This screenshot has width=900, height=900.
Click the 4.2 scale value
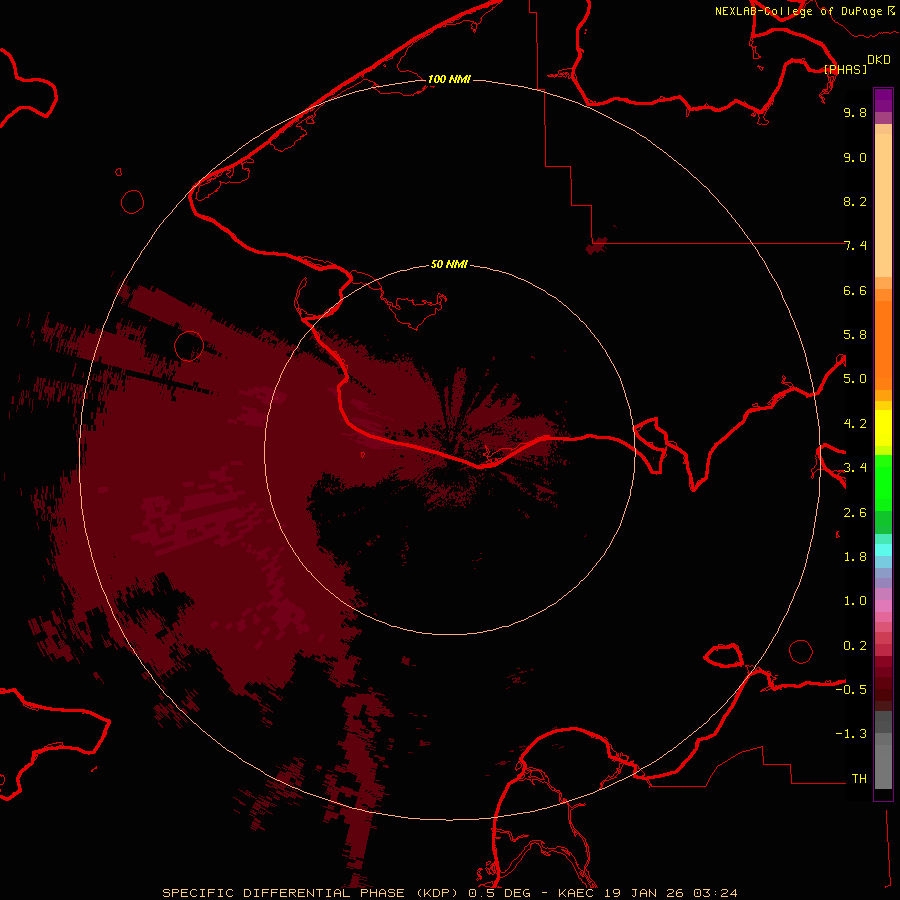(x=855, y=424)
